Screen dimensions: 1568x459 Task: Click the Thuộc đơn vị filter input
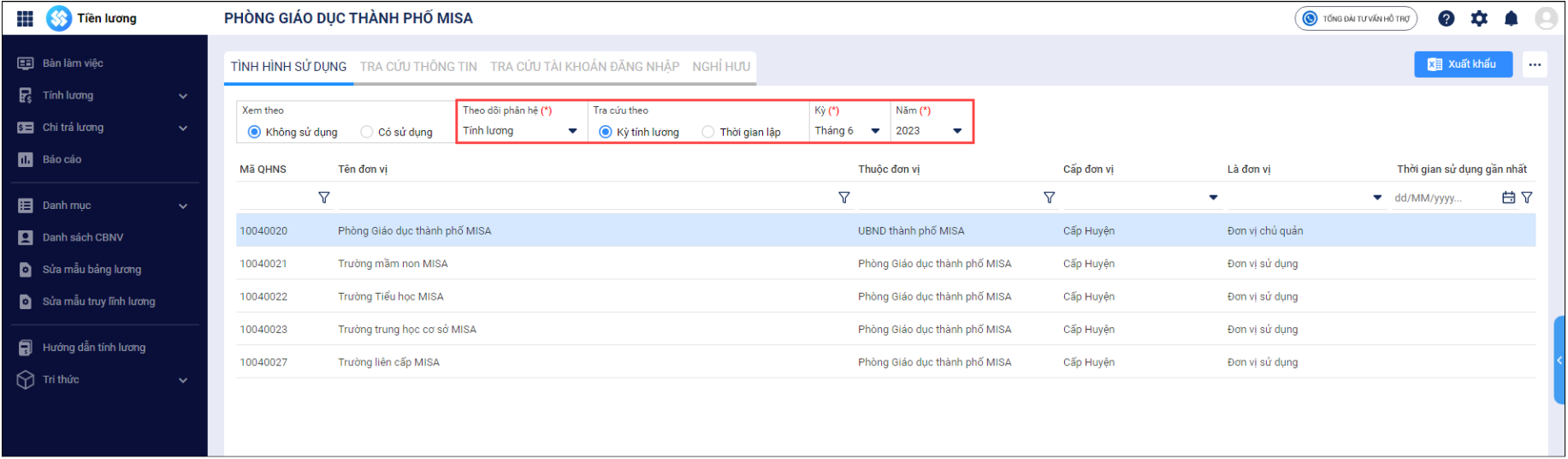click(950, 198)
